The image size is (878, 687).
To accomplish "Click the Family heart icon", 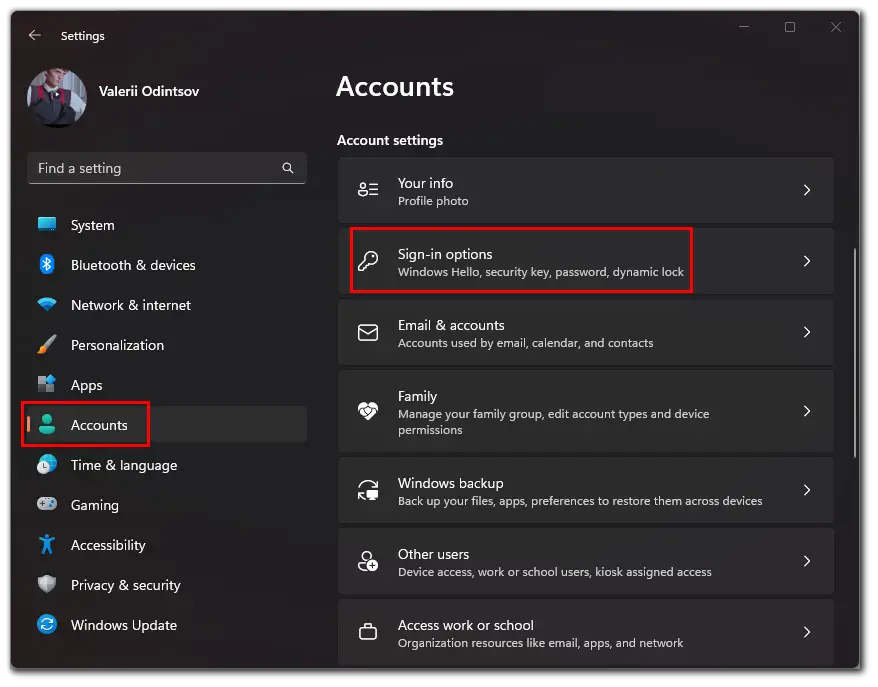I will (368, 411).
